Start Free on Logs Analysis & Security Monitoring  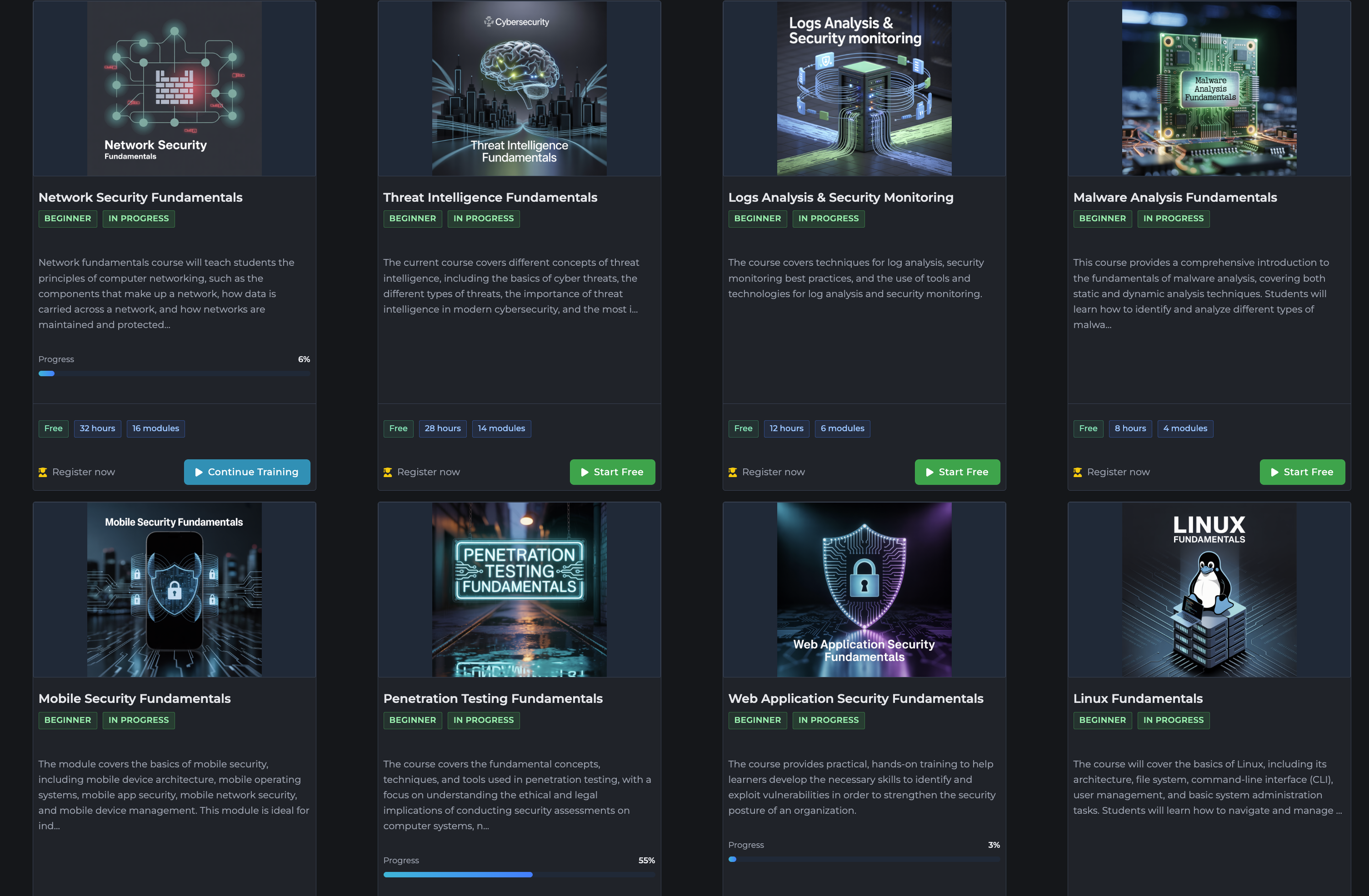957,472
